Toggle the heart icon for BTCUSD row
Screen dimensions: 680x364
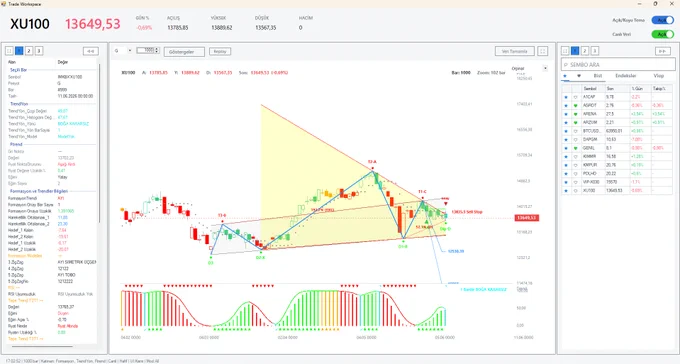click(x=575, y=131)
